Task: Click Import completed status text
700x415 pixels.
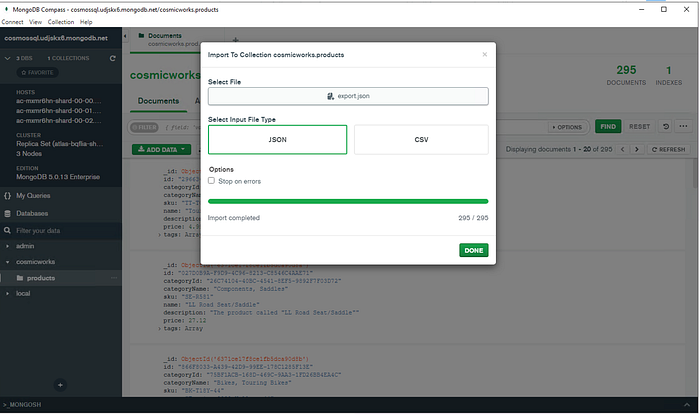Action: (233, 218)
